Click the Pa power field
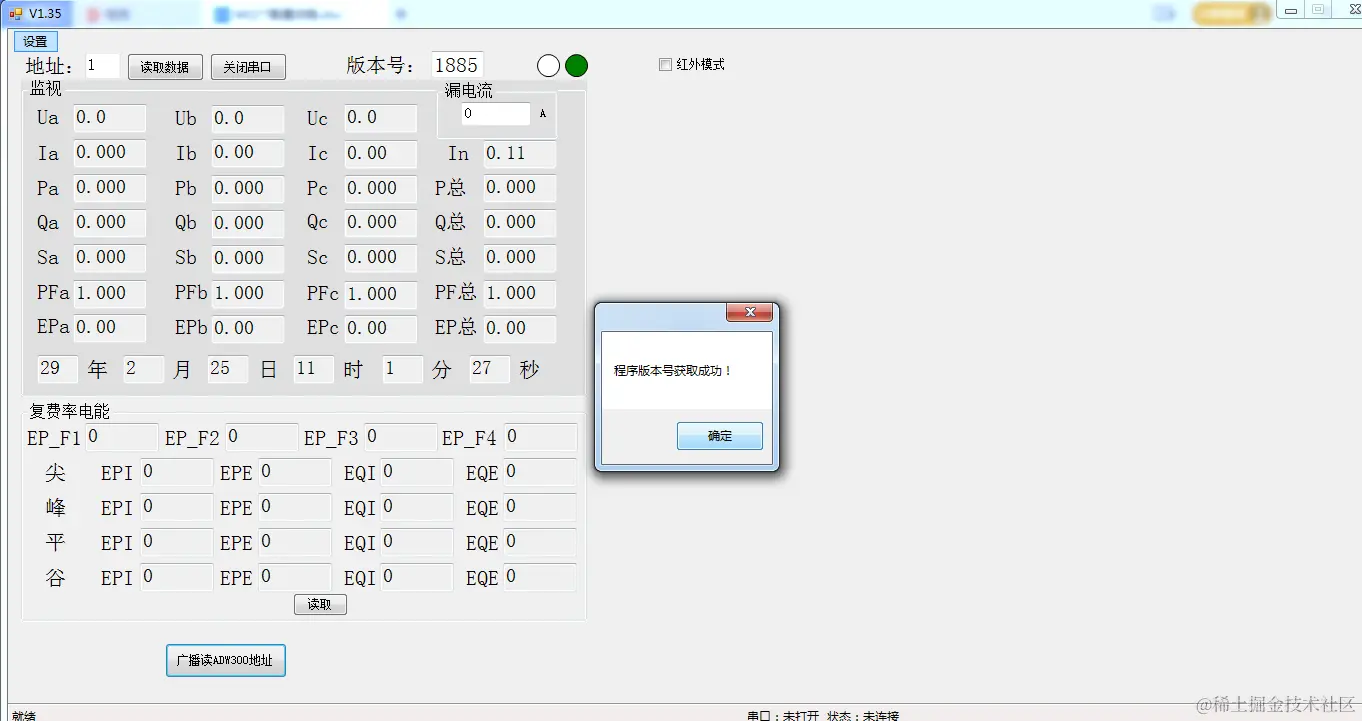The height and width of the screenshot is (721, 1362). (x=110, y=188)
